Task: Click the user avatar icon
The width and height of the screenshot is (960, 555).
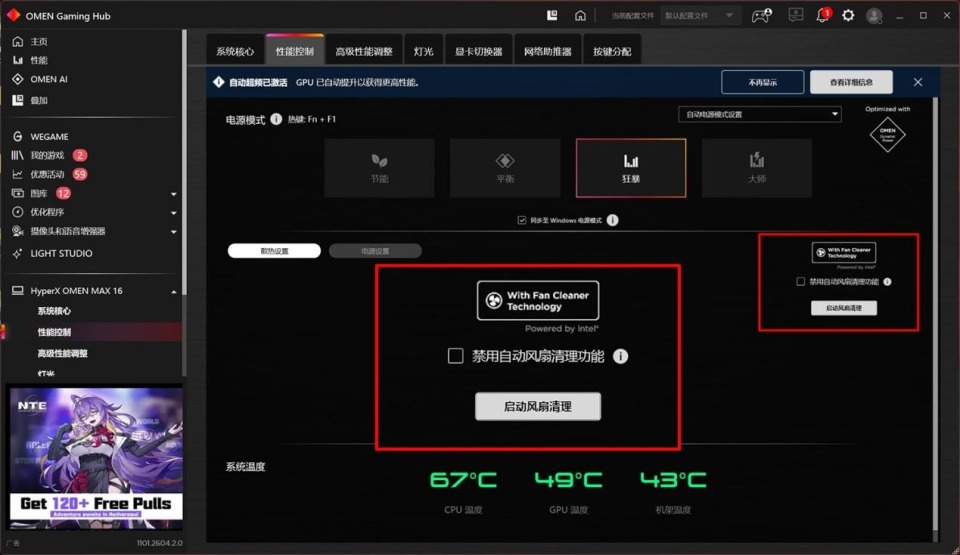Action: (x=874, y=16)
